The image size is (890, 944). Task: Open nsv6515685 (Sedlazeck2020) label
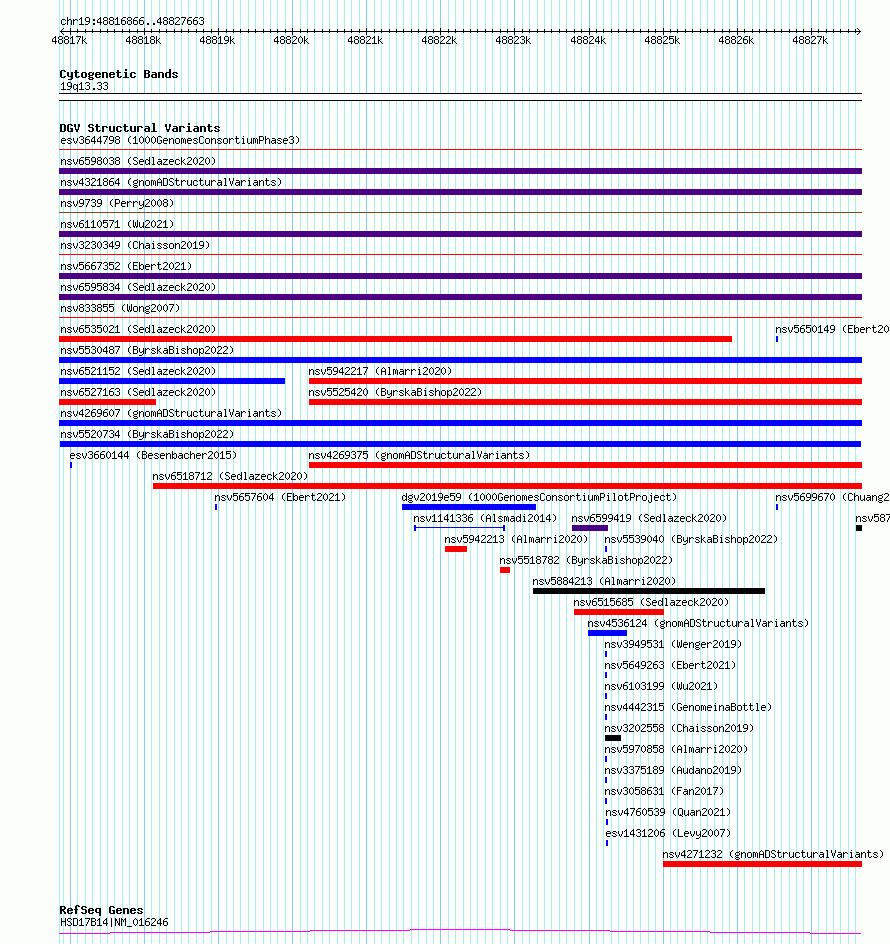point(651,603)
